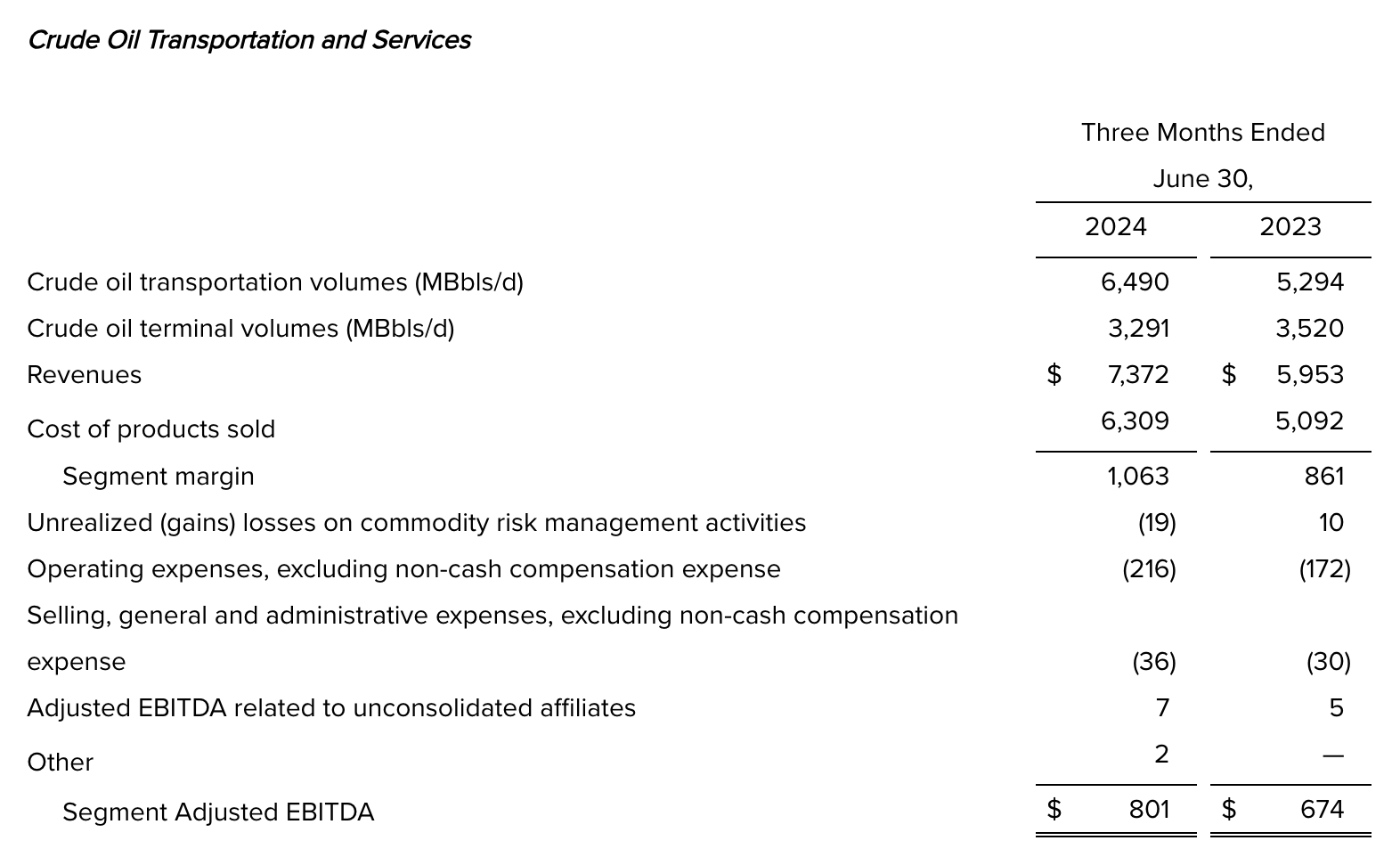Click the Revenues row label
Screen dimensions: 1400x857
(85, 375)
